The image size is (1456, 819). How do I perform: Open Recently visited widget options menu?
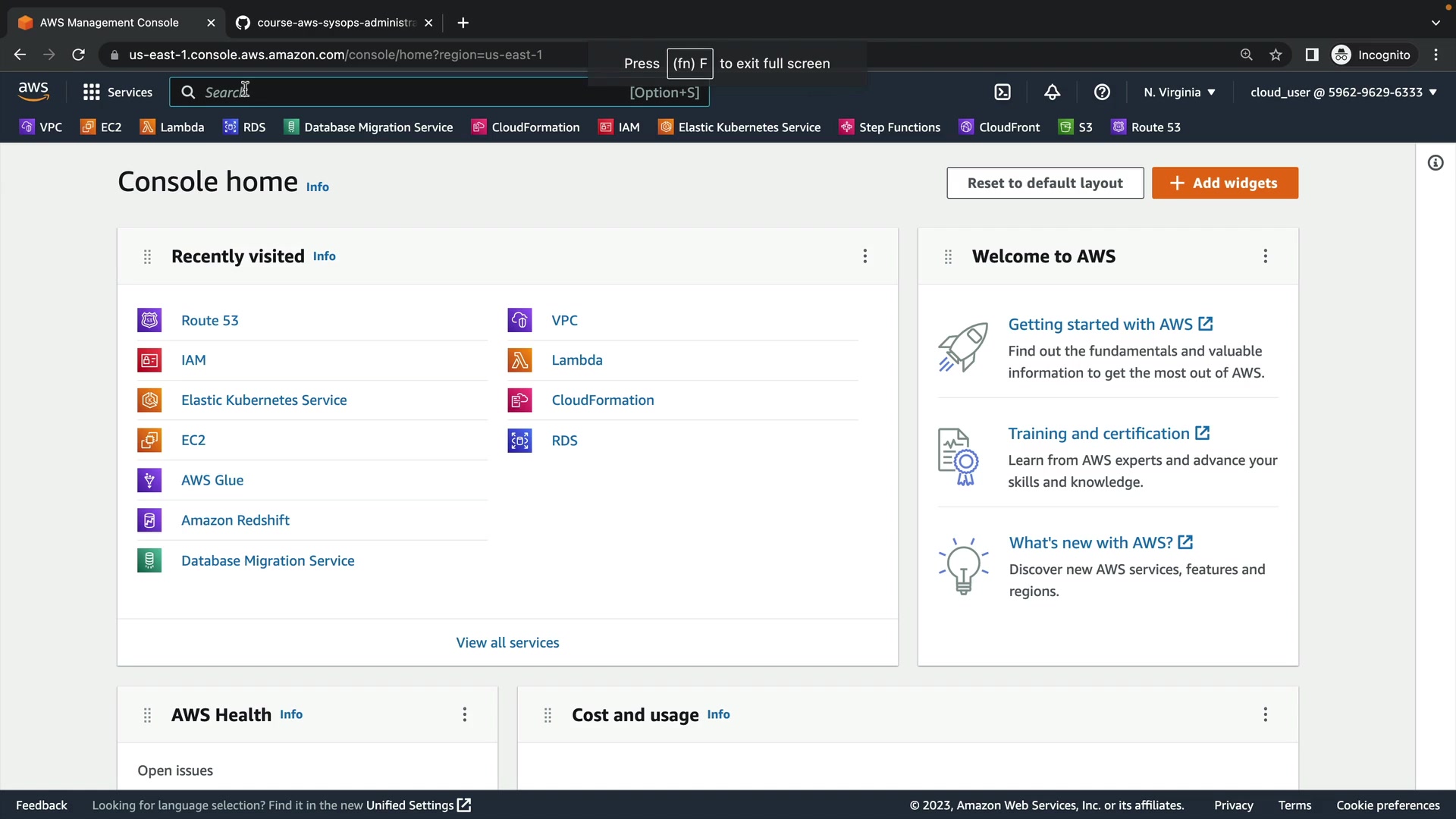pos(864,256)
